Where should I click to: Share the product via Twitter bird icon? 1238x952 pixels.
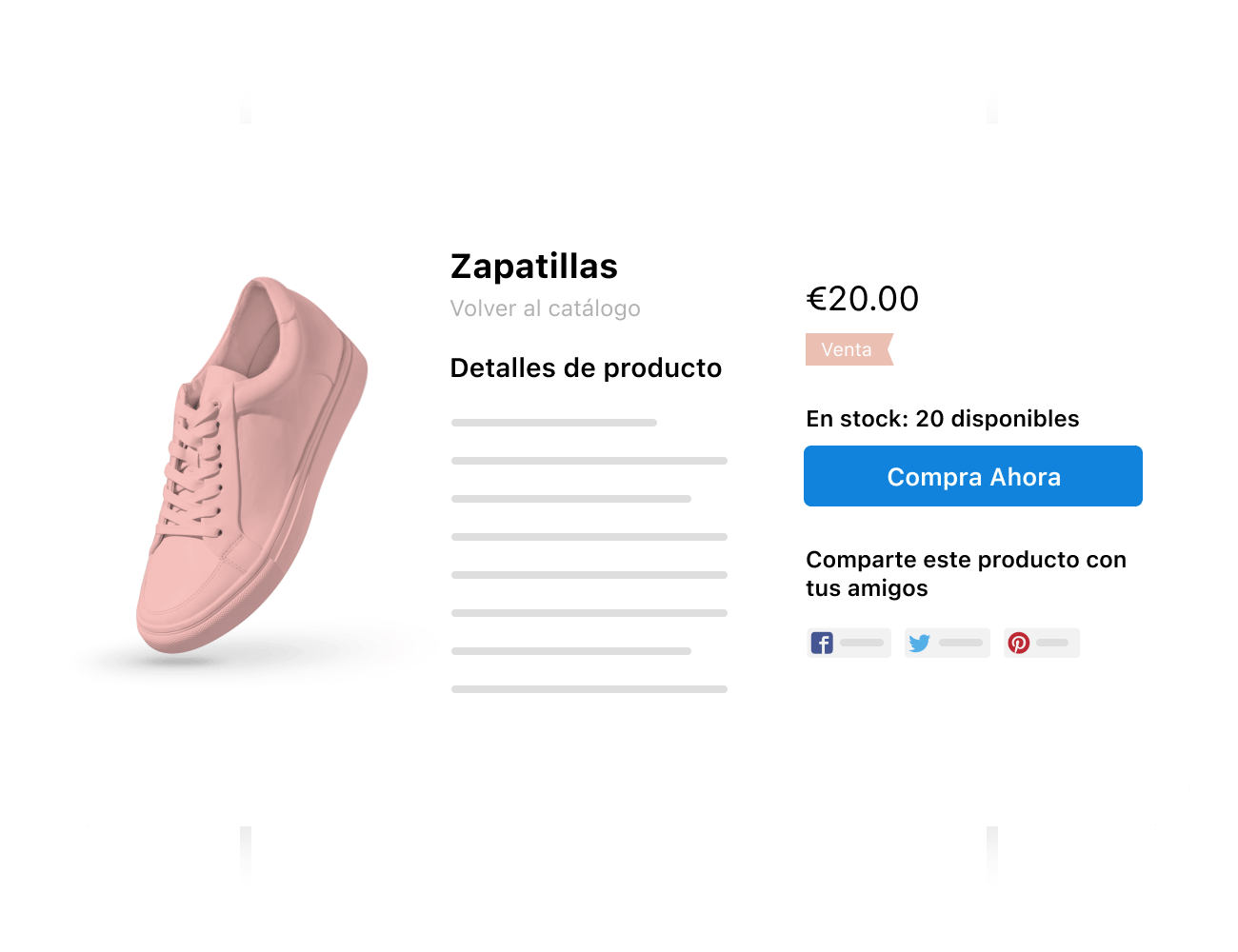tap(919, 643)
